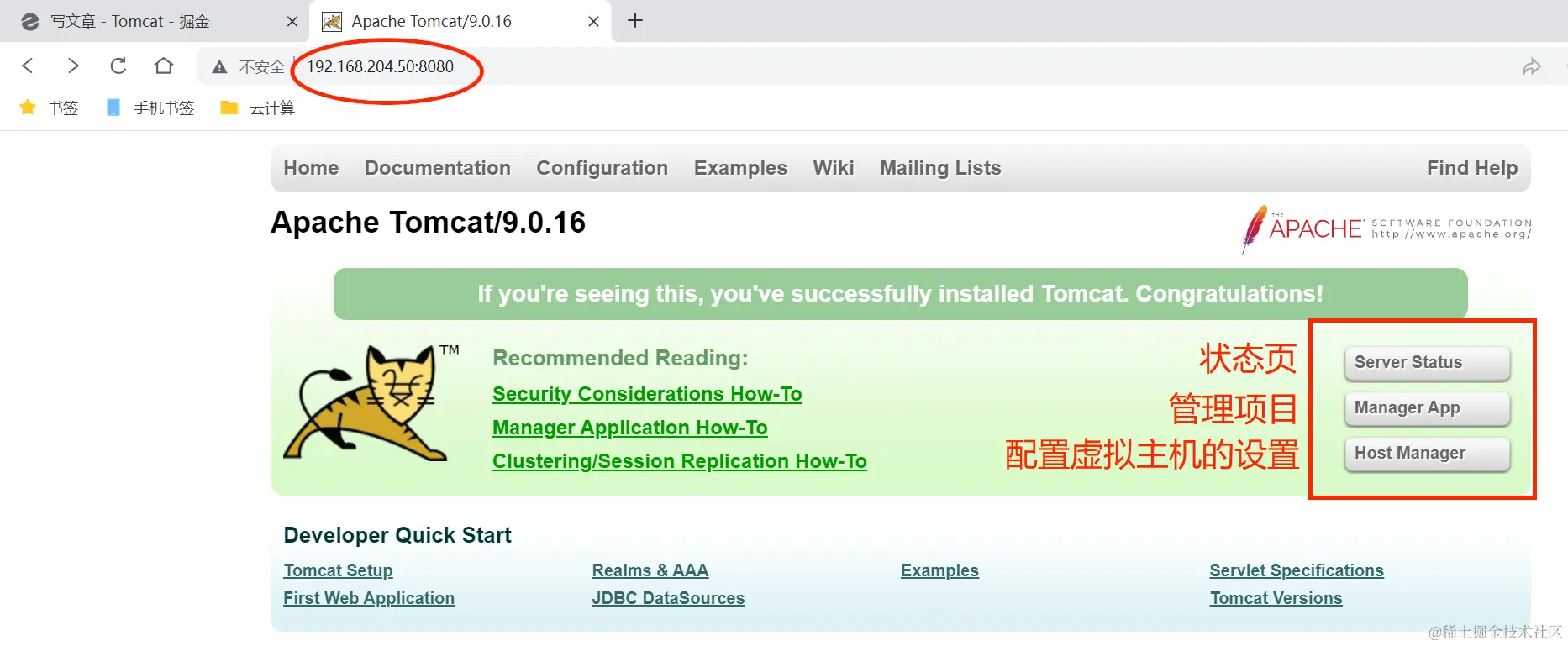Open the Examples link under Developer Quick Start
The image size is (1568, 646).
pyautogui.click(x=939, y=570)
